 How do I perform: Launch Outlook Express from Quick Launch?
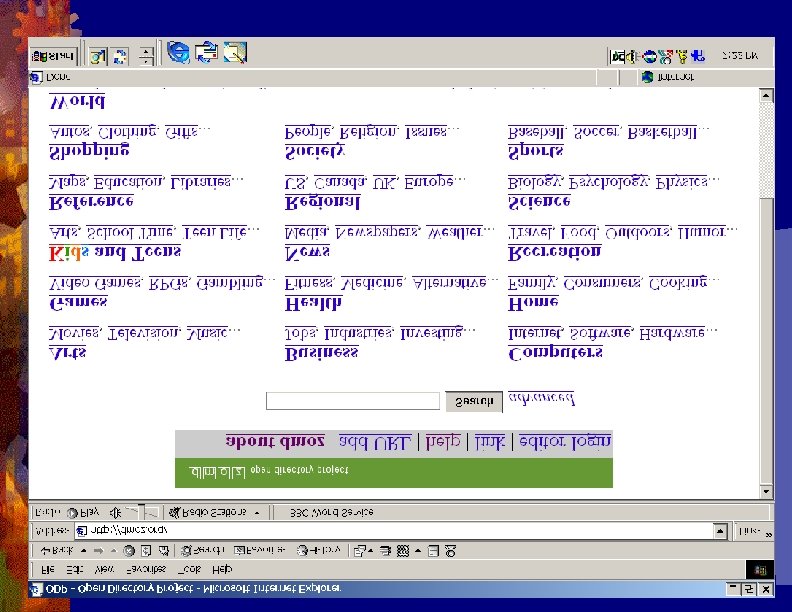[207, 53]
